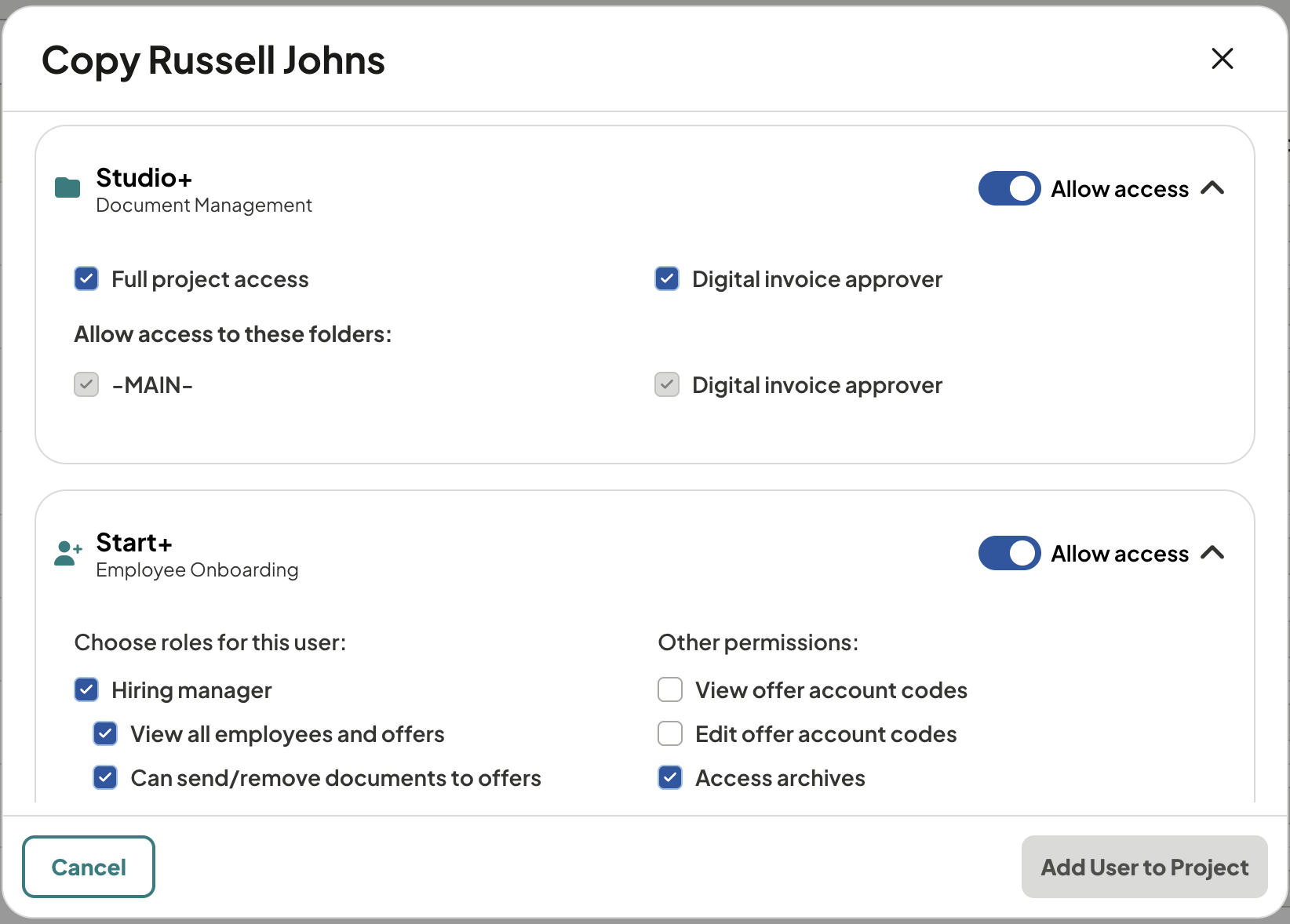The width and height of the screenshot is (1290, 924).
Task: Click the Document Management subtitle
Action: click(x=204, y=206)
